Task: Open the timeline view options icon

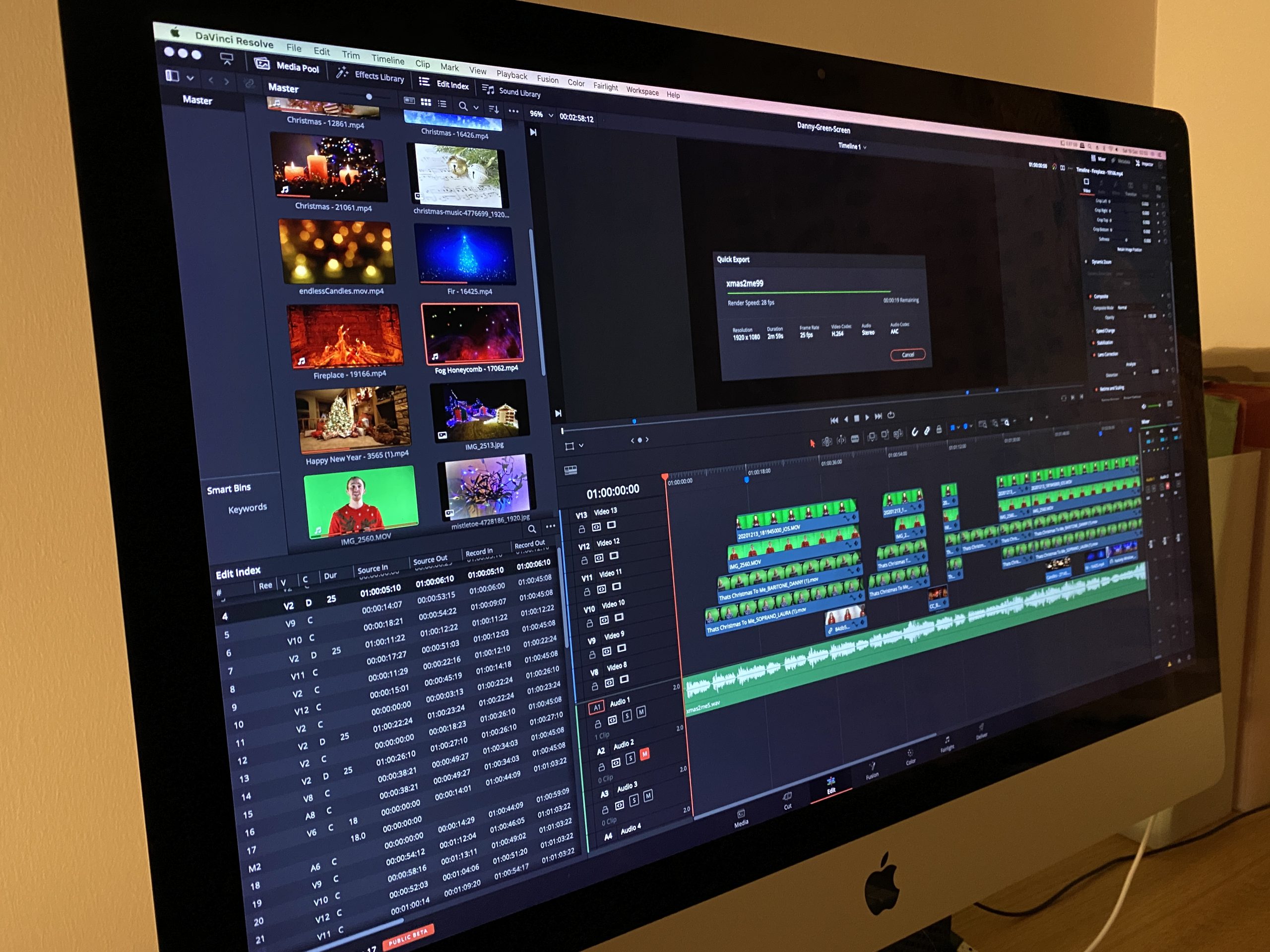Action: (571, 470)
